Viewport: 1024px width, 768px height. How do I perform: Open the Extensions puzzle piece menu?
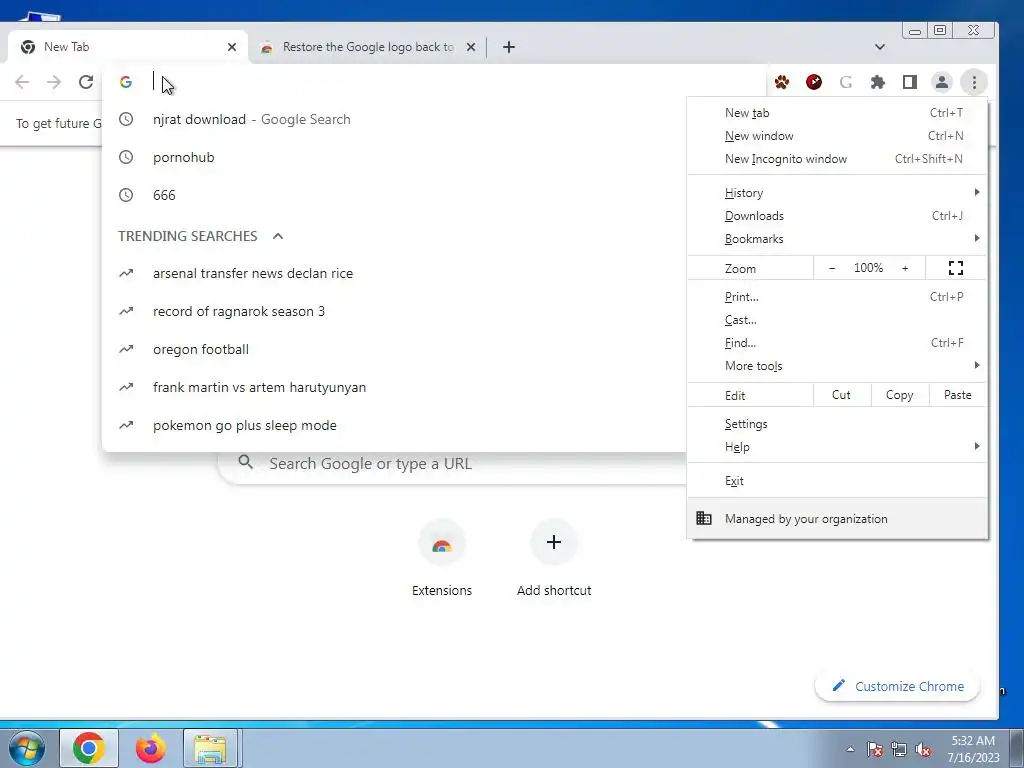point(878,82)
